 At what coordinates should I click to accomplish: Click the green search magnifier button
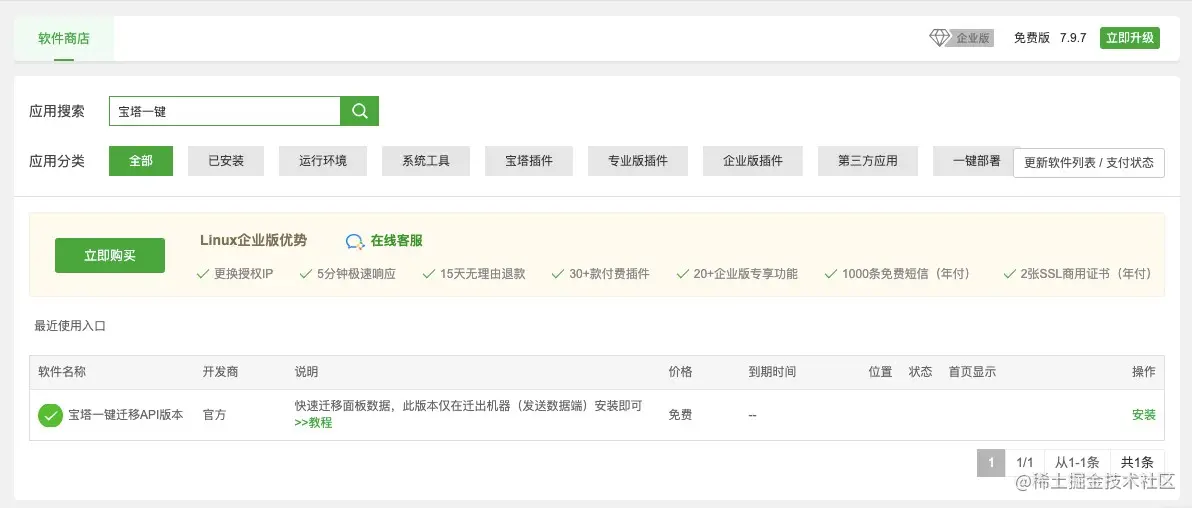360,111
